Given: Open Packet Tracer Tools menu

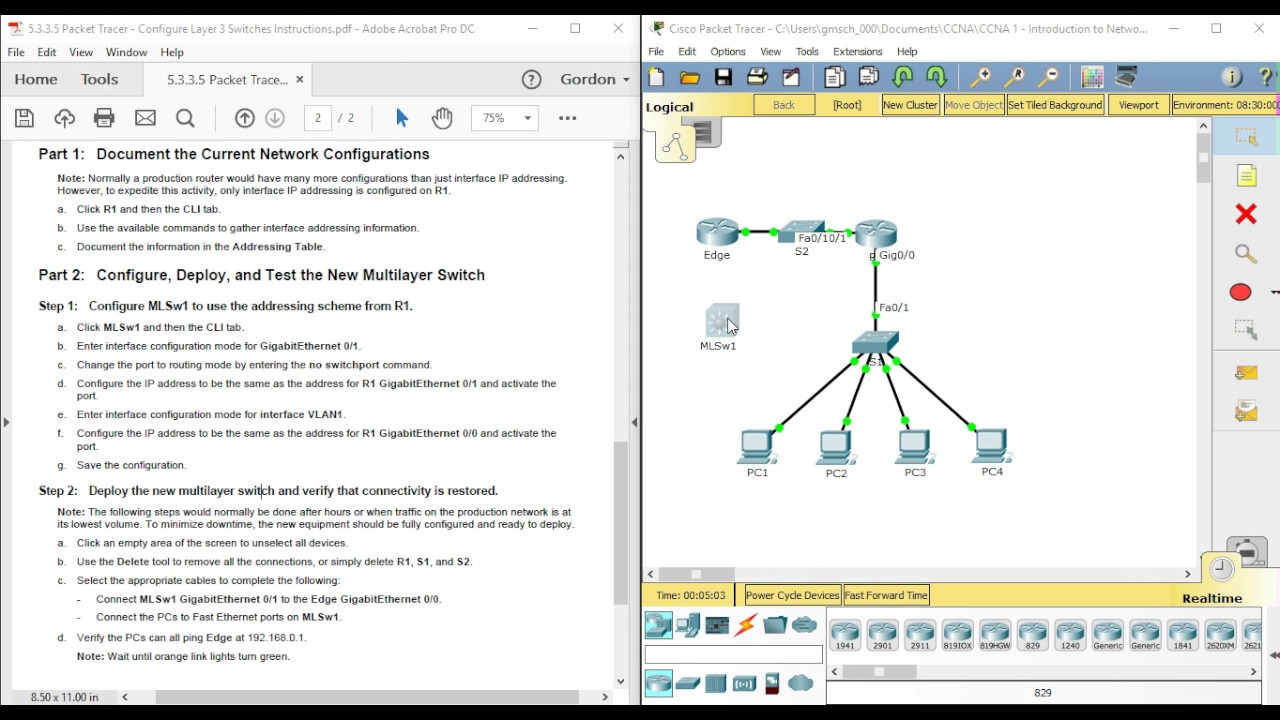Looking at the screenshot, I should (807, 51).
